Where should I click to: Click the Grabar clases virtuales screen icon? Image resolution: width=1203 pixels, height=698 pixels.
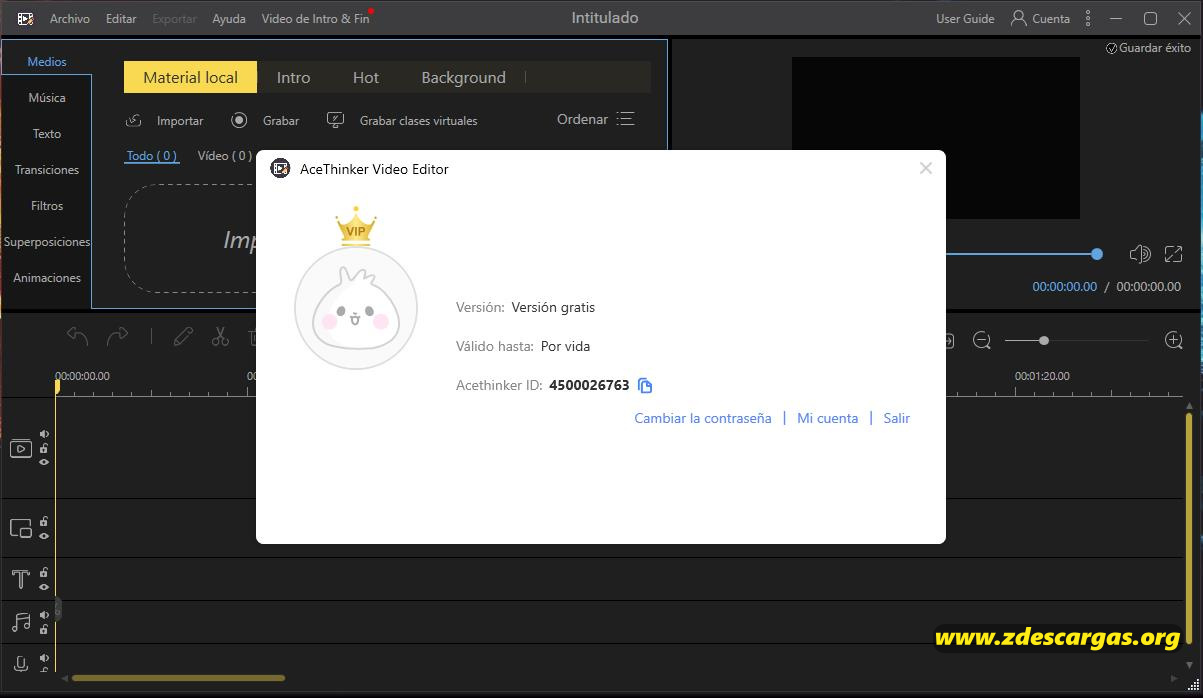[x=336, y=120]
